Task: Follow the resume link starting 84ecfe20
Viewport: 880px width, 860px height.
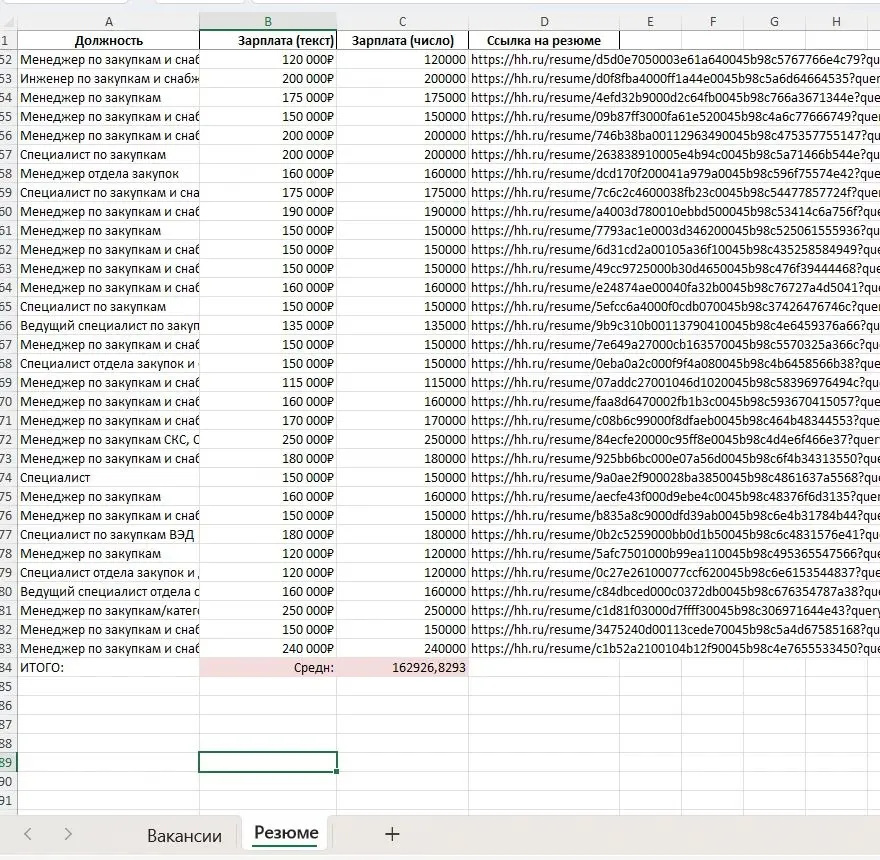Action: coord(675,440)
